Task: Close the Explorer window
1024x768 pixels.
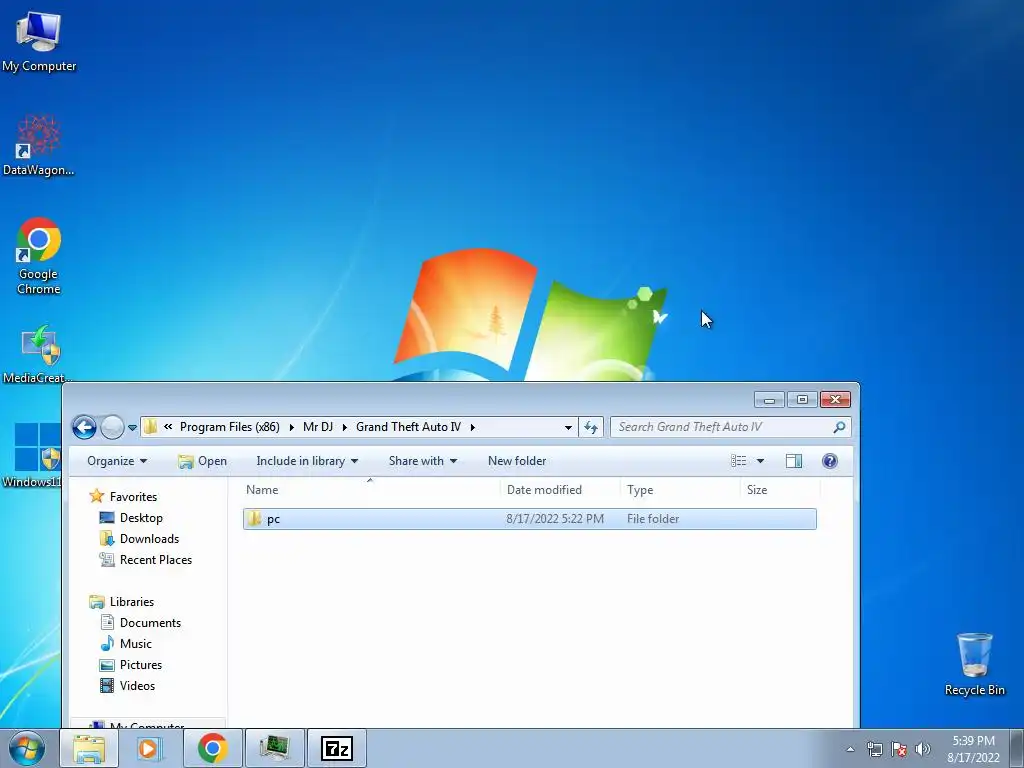Action: pyautogui.click(x=835, y=400)
